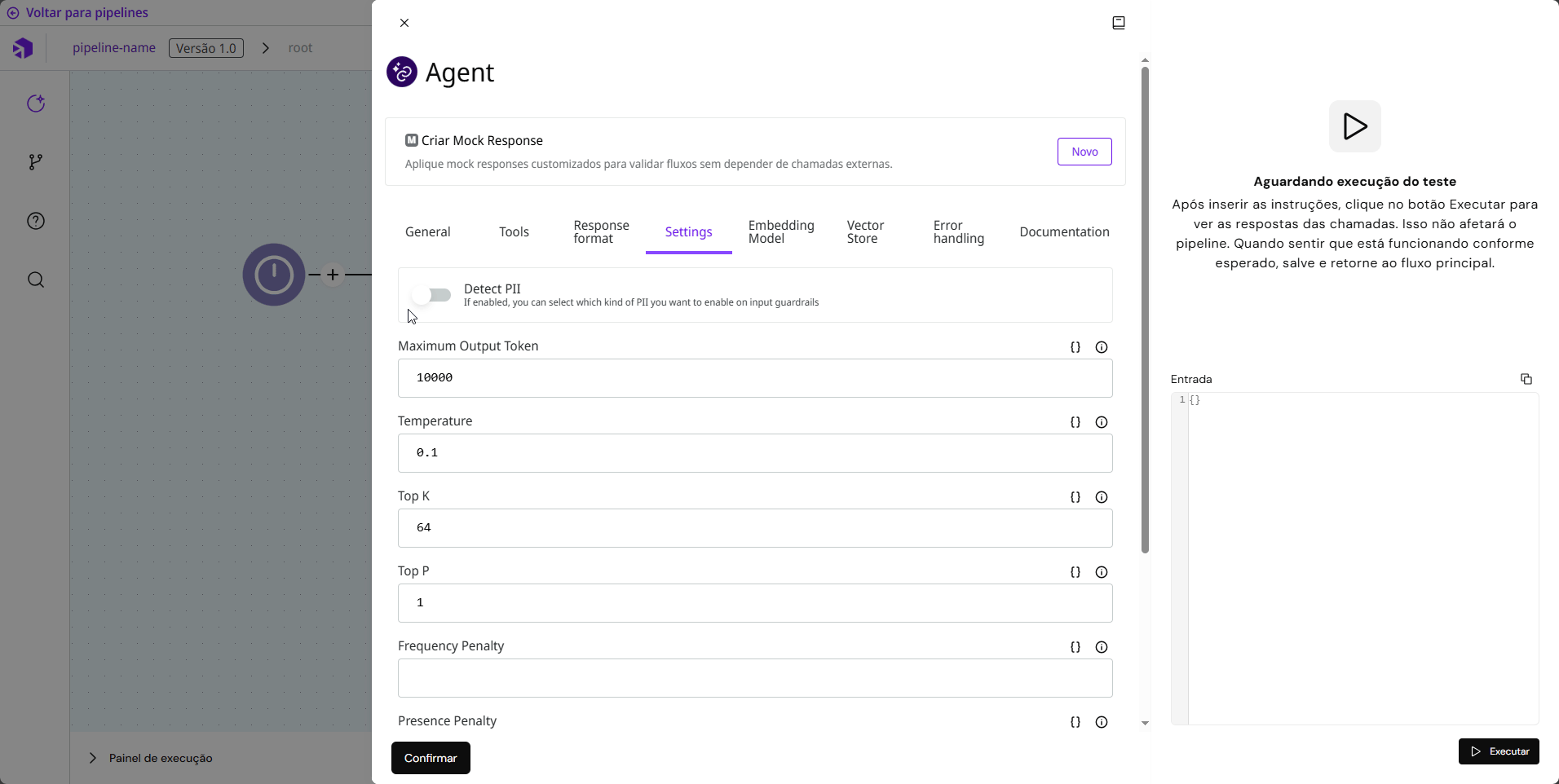Click the info icon for Maximum Output Token
This screenshot has height=784, width=1559.
point(1102,347)
